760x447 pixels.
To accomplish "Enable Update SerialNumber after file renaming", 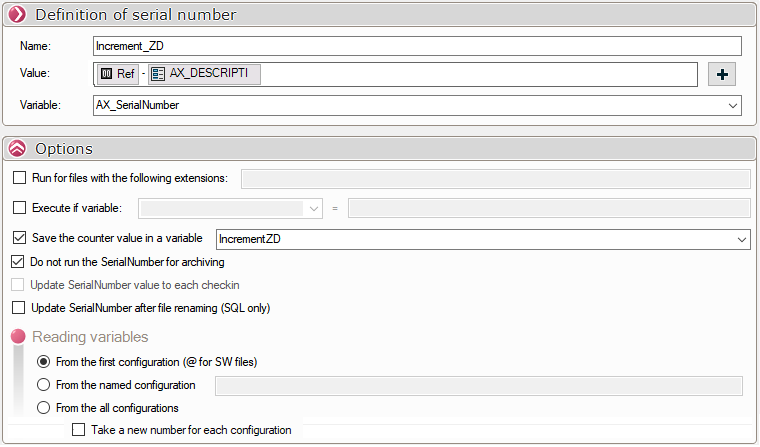I will pyautogui.click(x=20, y=308).
